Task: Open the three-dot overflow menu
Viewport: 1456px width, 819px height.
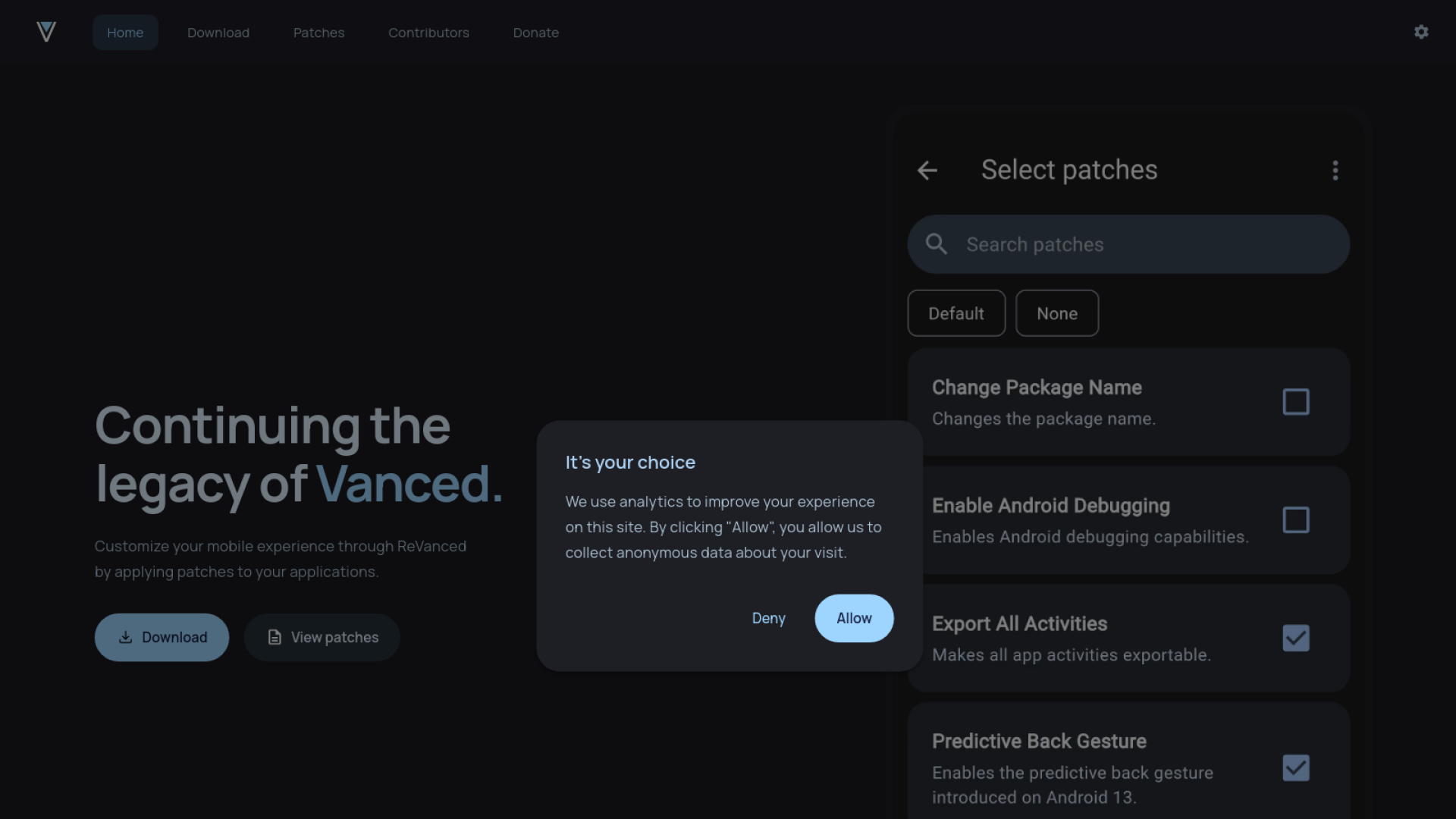Action: pyautogui.click(x=1335, y=171)
